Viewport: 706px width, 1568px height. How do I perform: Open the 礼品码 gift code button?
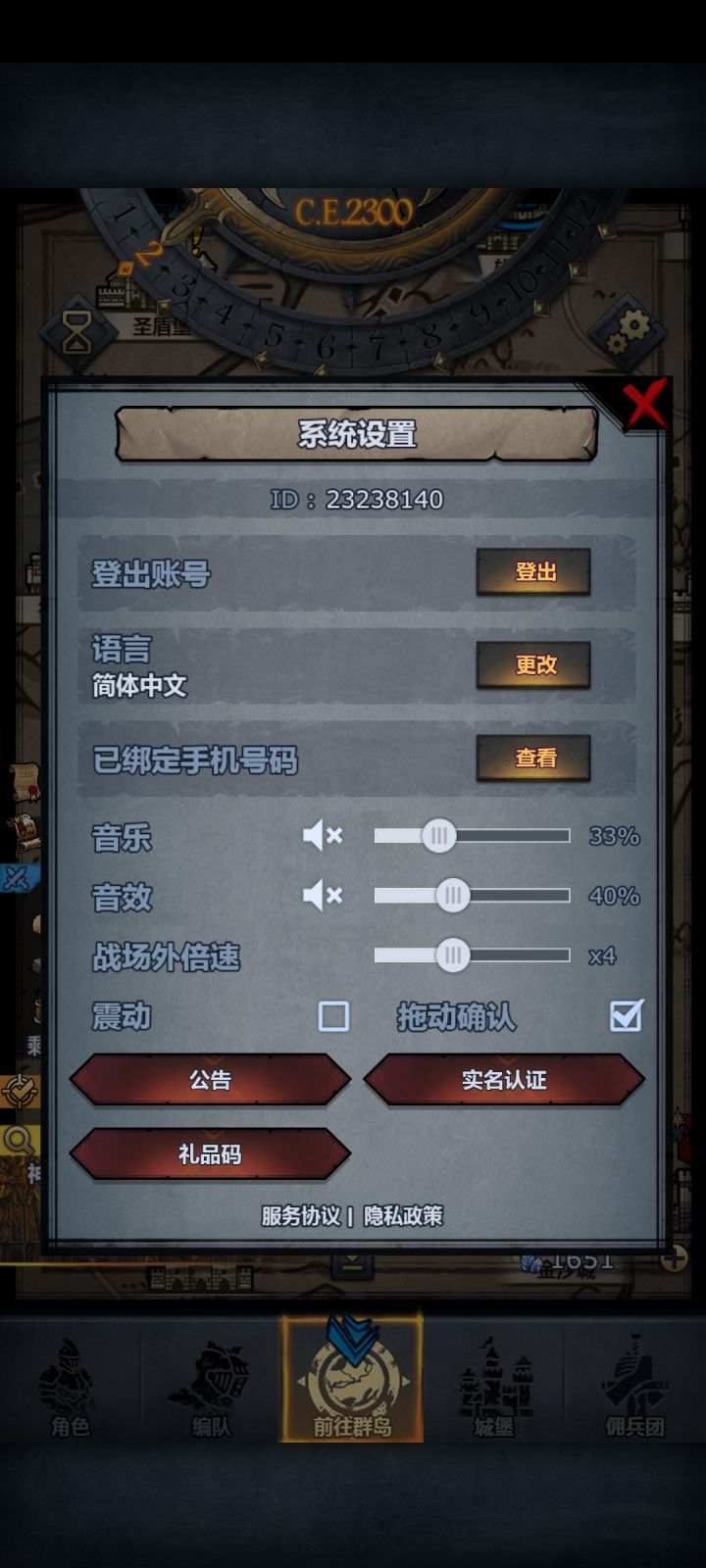[x=210, y=1154]
